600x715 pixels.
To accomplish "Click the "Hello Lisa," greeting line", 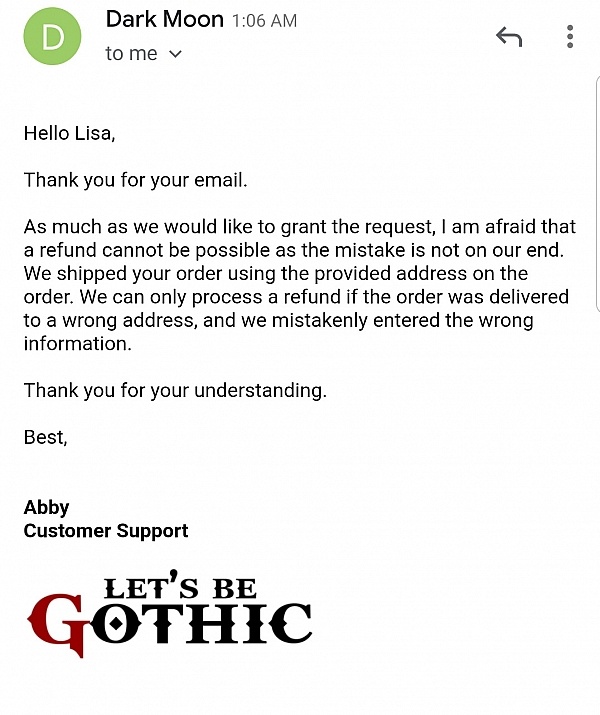I will point(69,134).
